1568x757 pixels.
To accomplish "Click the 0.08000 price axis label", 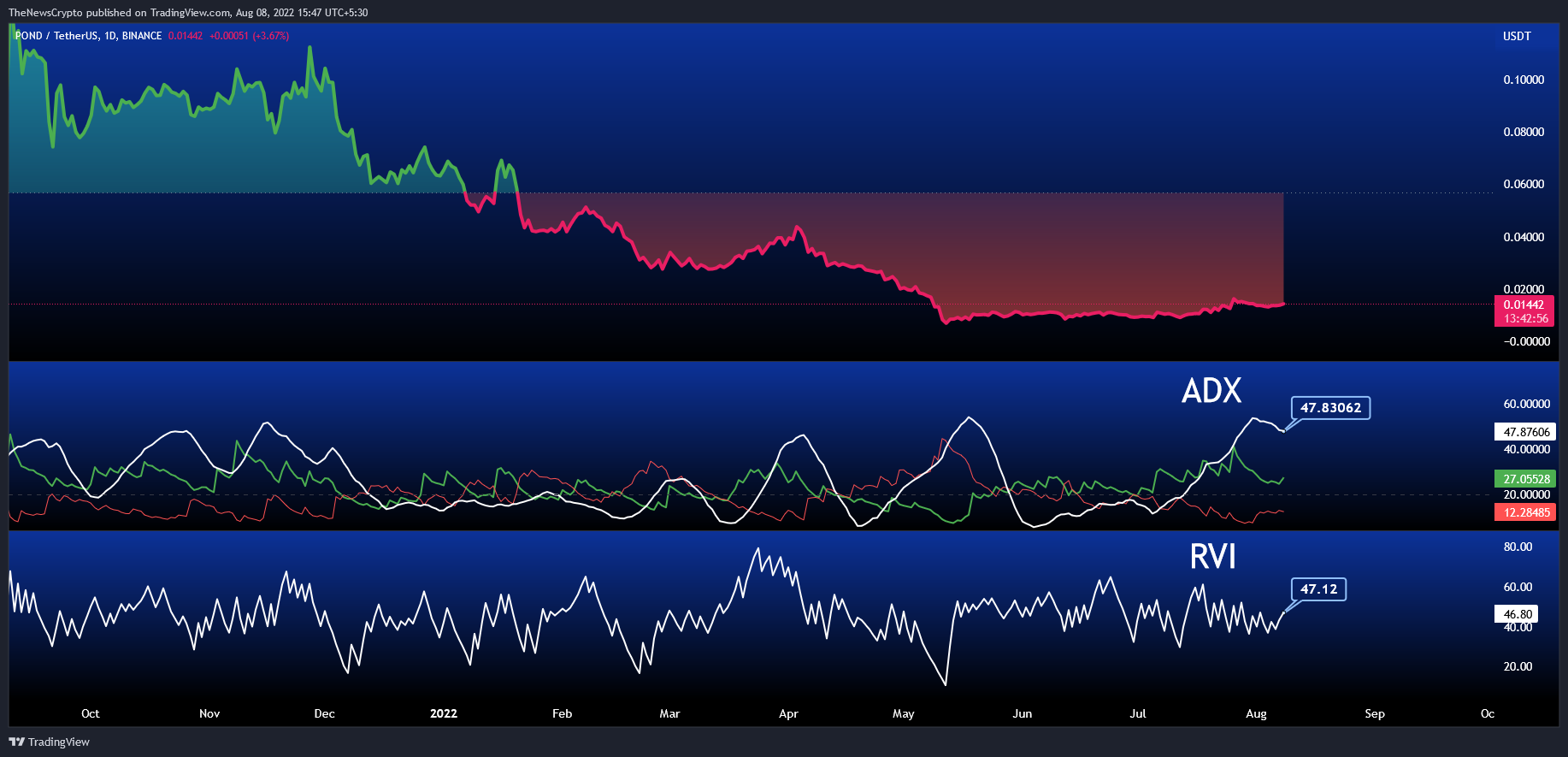I will (1524, 132).
